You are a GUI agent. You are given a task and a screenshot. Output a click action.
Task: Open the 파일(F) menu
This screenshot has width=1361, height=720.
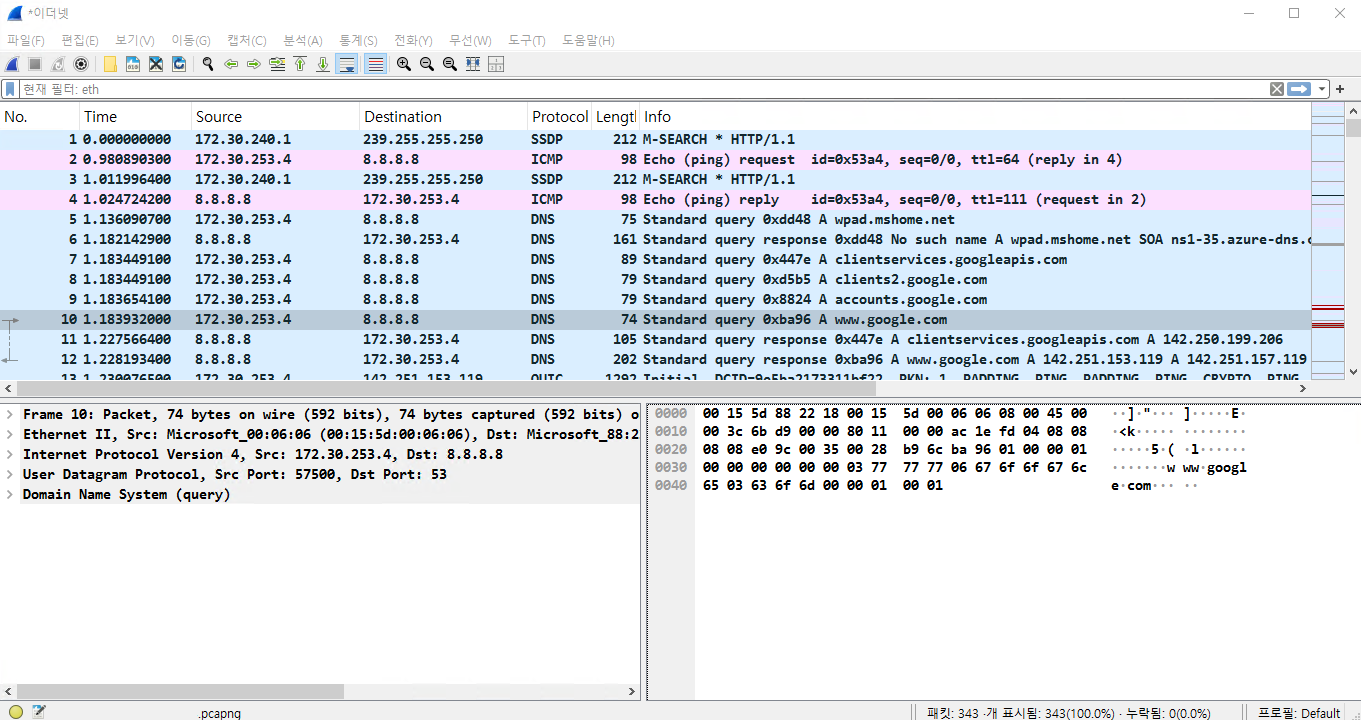point(26,40)
